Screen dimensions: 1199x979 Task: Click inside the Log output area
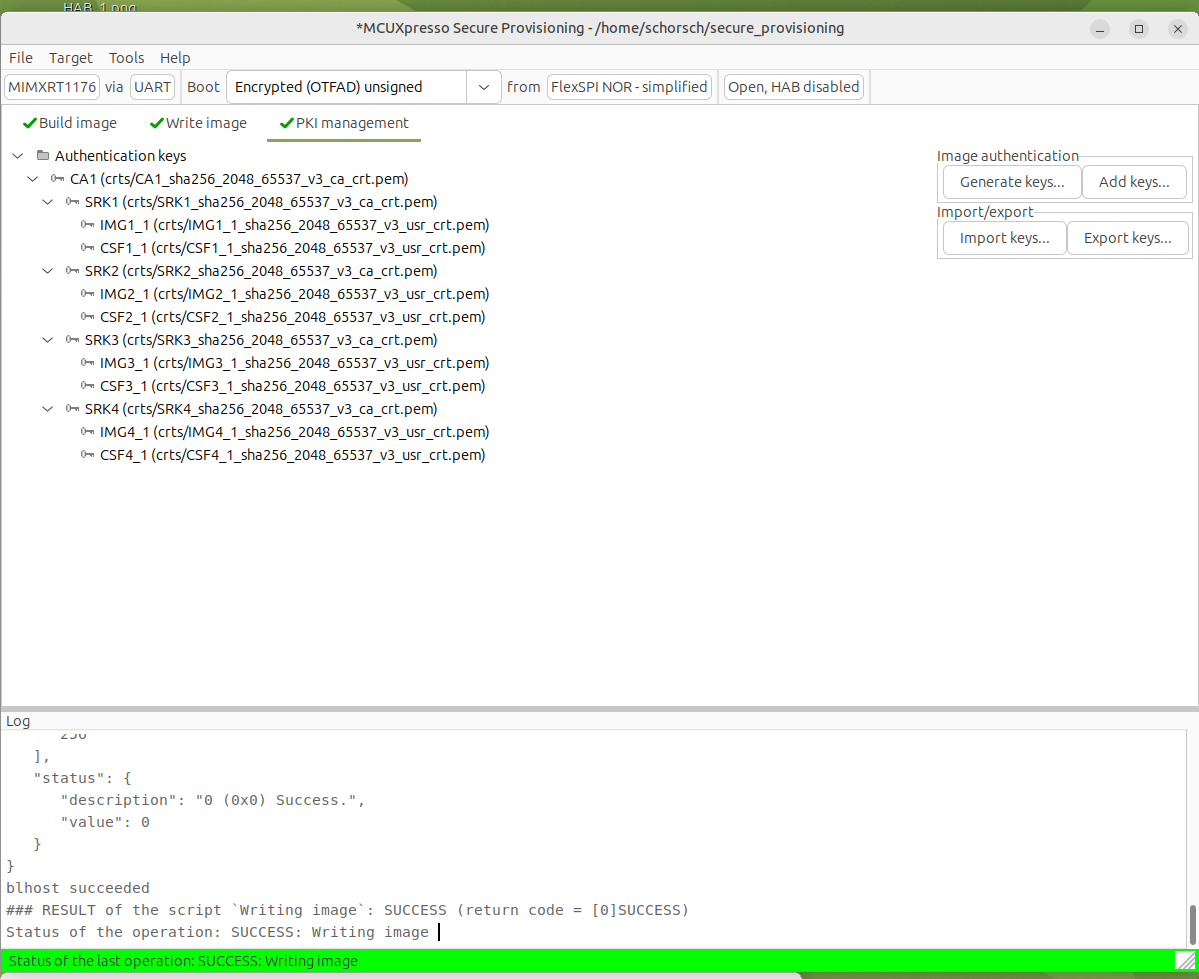tap(500, 850)
